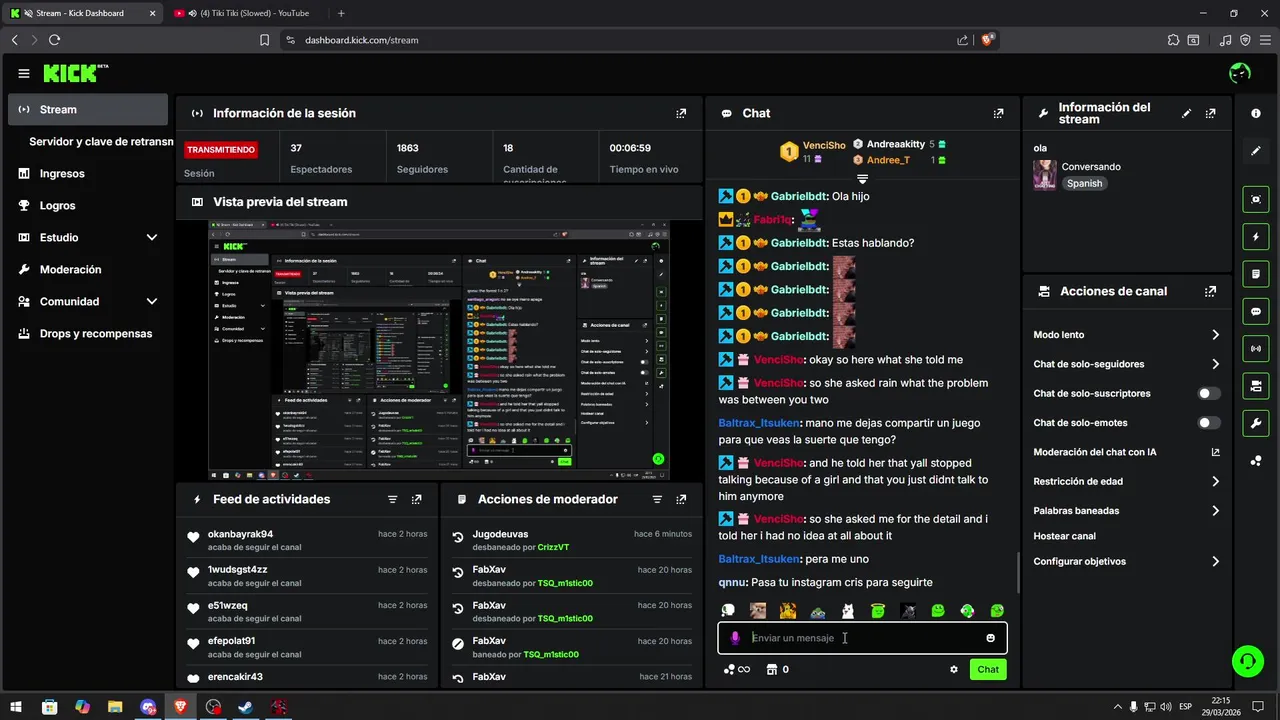Open chat settings gear icon
Viewport: 1280px width, 720px height.
click(x=954, y=670)
